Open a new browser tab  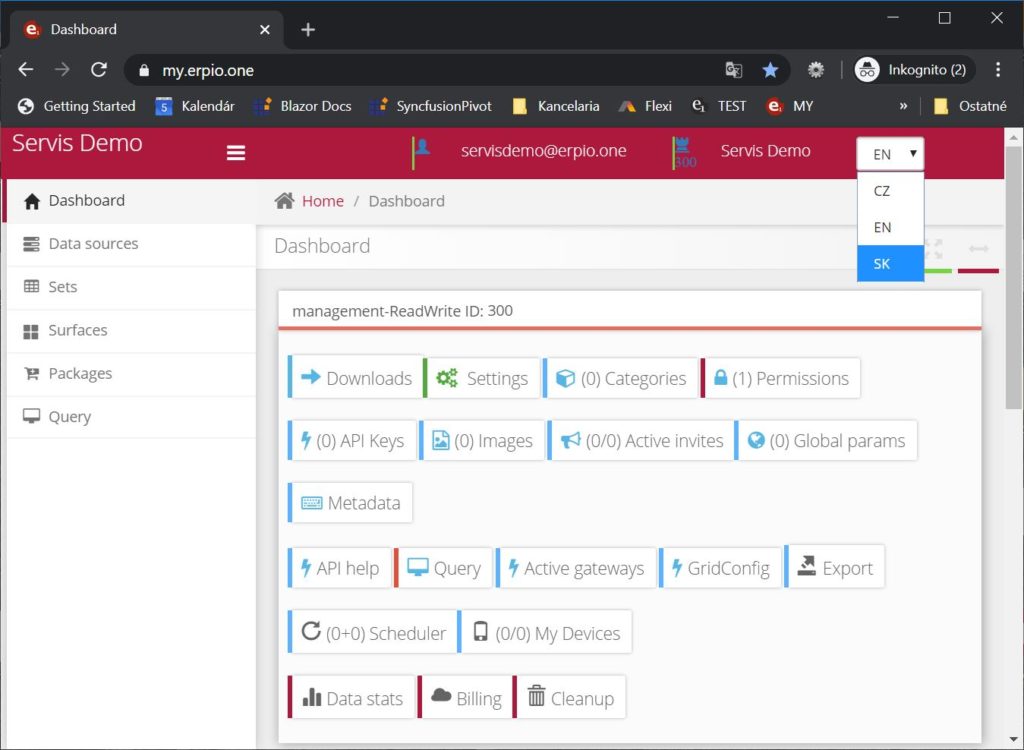[x=308, y=29]
